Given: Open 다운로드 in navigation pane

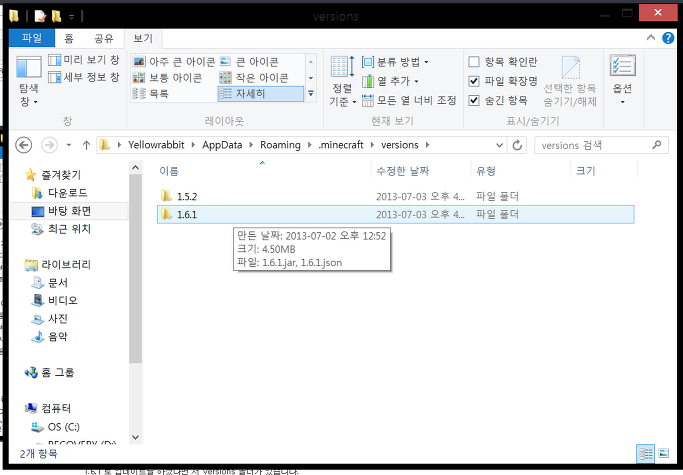Looking at the screenshot, I should coord(59,193).
